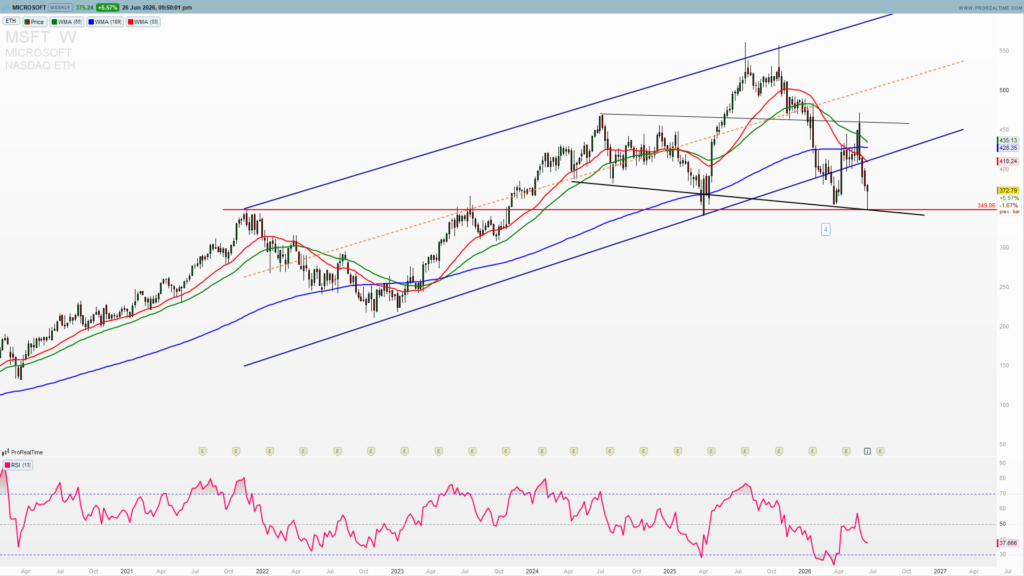Click the 37.666 RSI value label
The height and width of the screenshot is (576, 1024).
tap(1008, 543)
